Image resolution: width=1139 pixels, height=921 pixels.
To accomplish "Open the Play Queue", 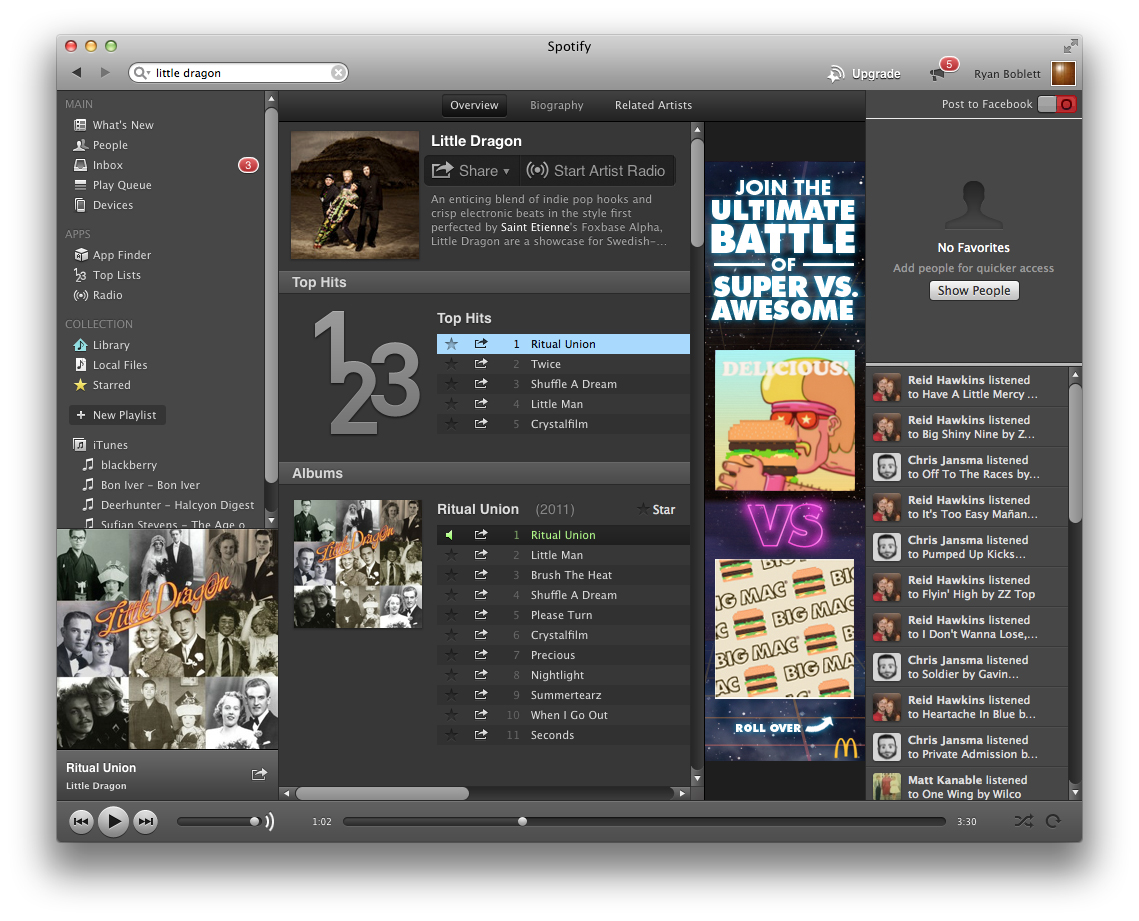I will [113, 185].
